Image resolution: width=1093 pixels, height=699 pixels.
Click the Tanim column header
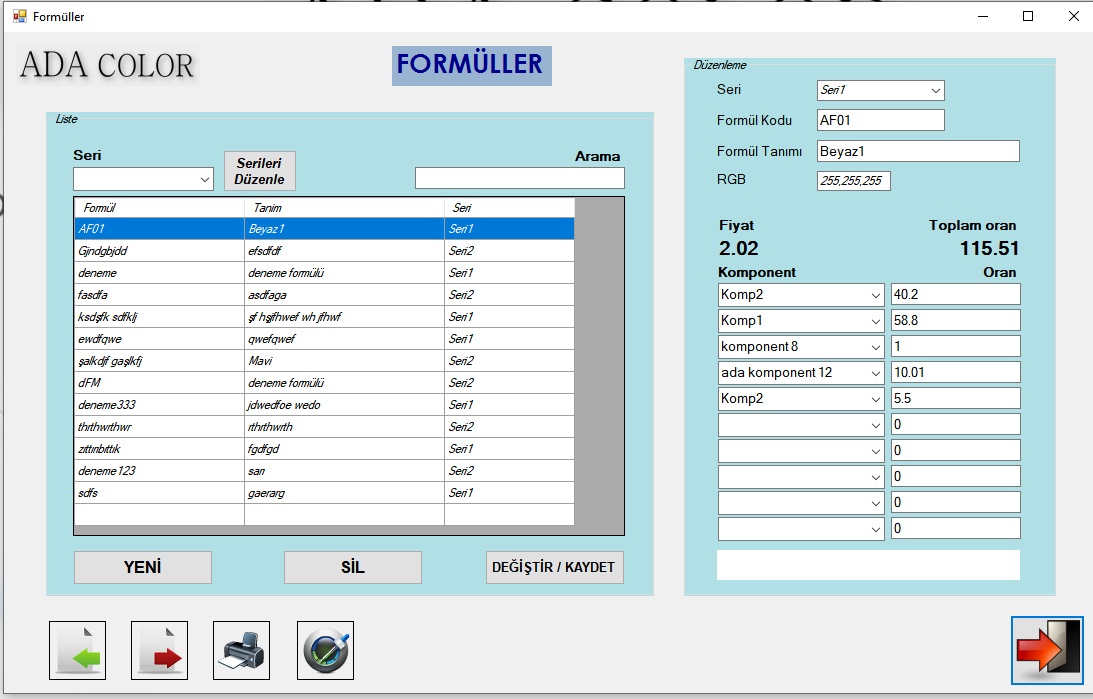click(x=343, y=208)
